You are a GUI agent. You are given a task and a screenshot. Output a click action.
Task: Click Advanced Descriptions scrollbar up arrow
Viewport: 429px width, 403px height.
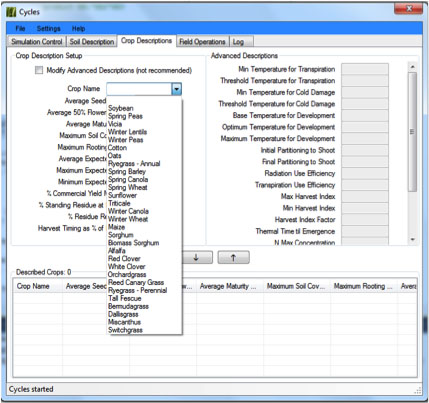(413, 67)
